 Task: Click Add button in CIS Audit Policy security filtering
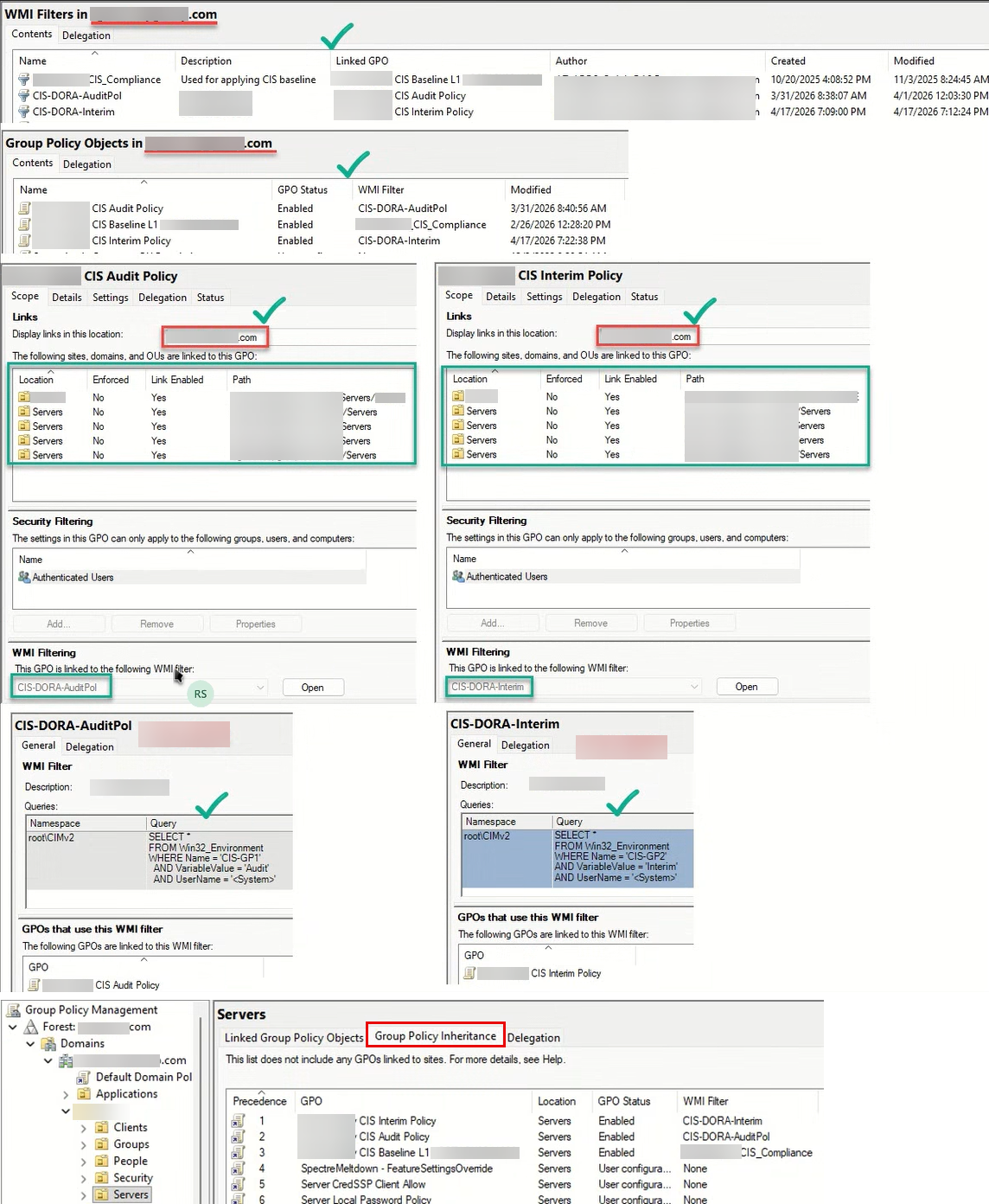coord(59,624)
